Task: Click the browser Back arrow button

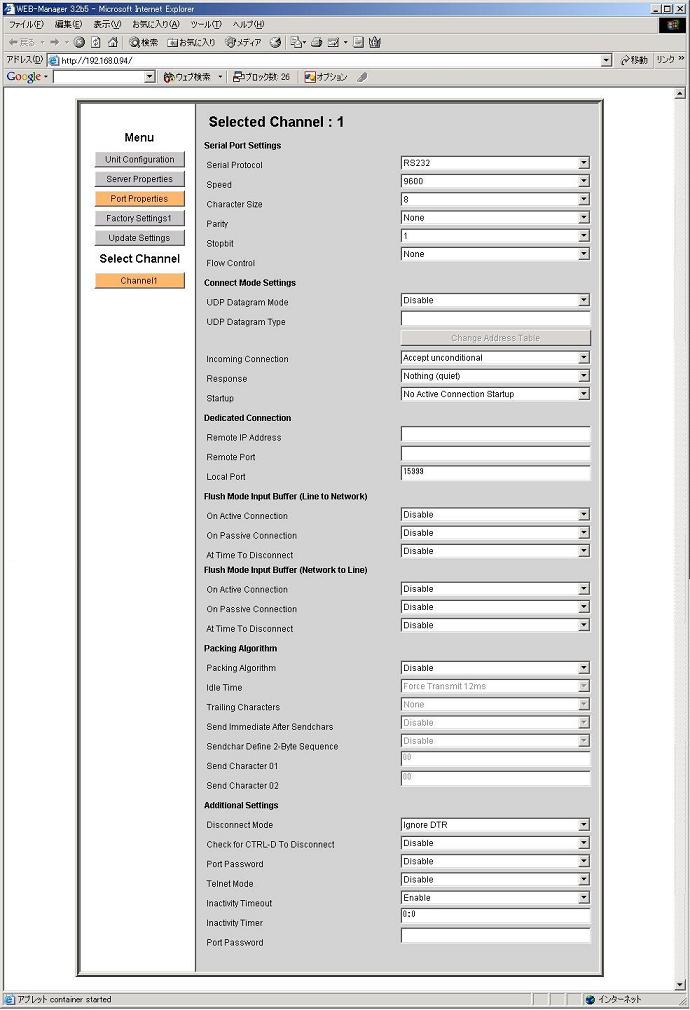Action: pos(20,43)
